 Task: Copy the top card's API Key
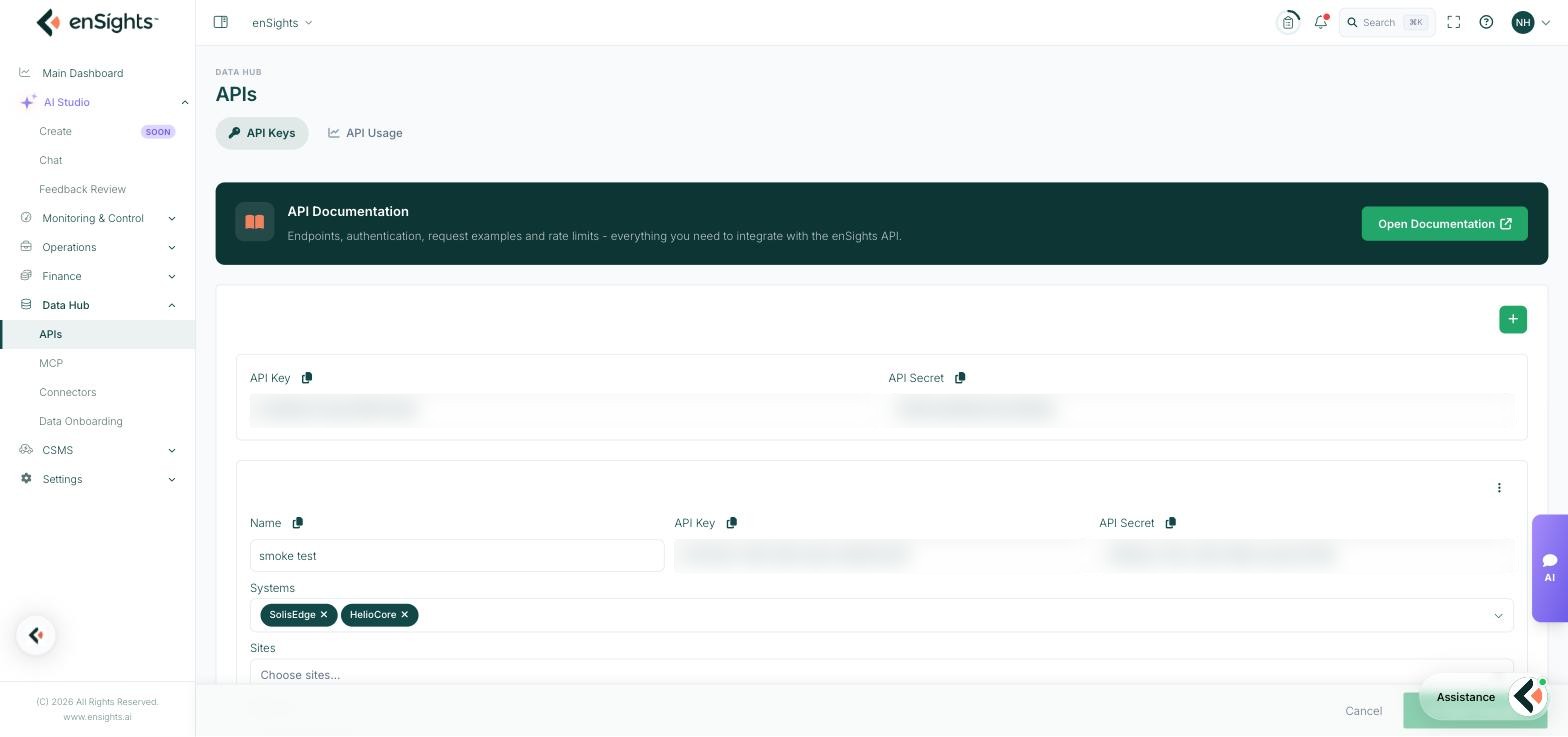pyautogui.click(x=307, y=378)
